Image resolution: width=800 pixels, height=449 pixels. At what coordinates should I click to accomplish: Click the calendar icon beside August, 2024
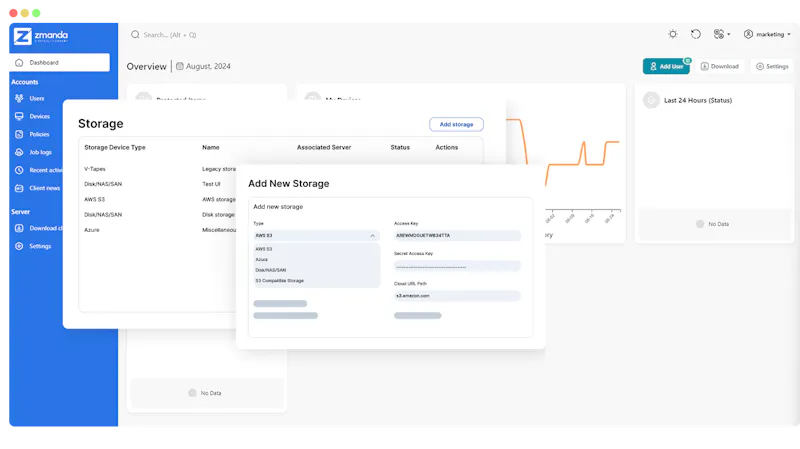[180, 66]
